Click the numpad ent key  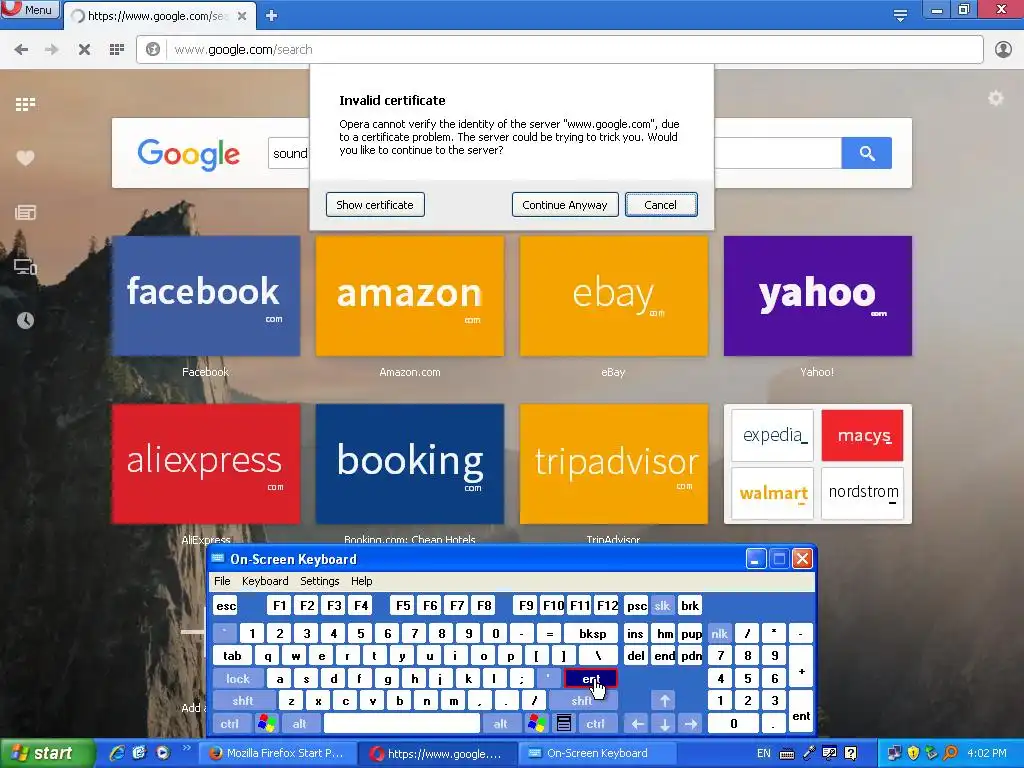point(801,712)
